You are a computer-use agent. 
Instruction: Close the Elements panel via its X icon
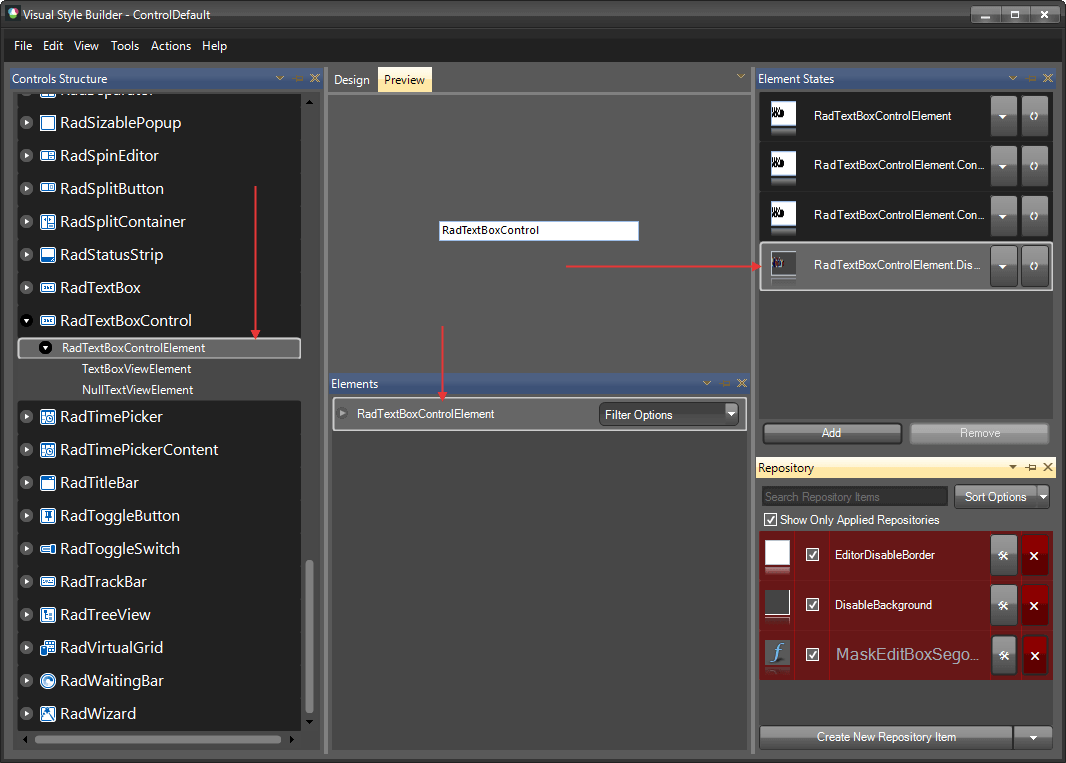point(741,383)
